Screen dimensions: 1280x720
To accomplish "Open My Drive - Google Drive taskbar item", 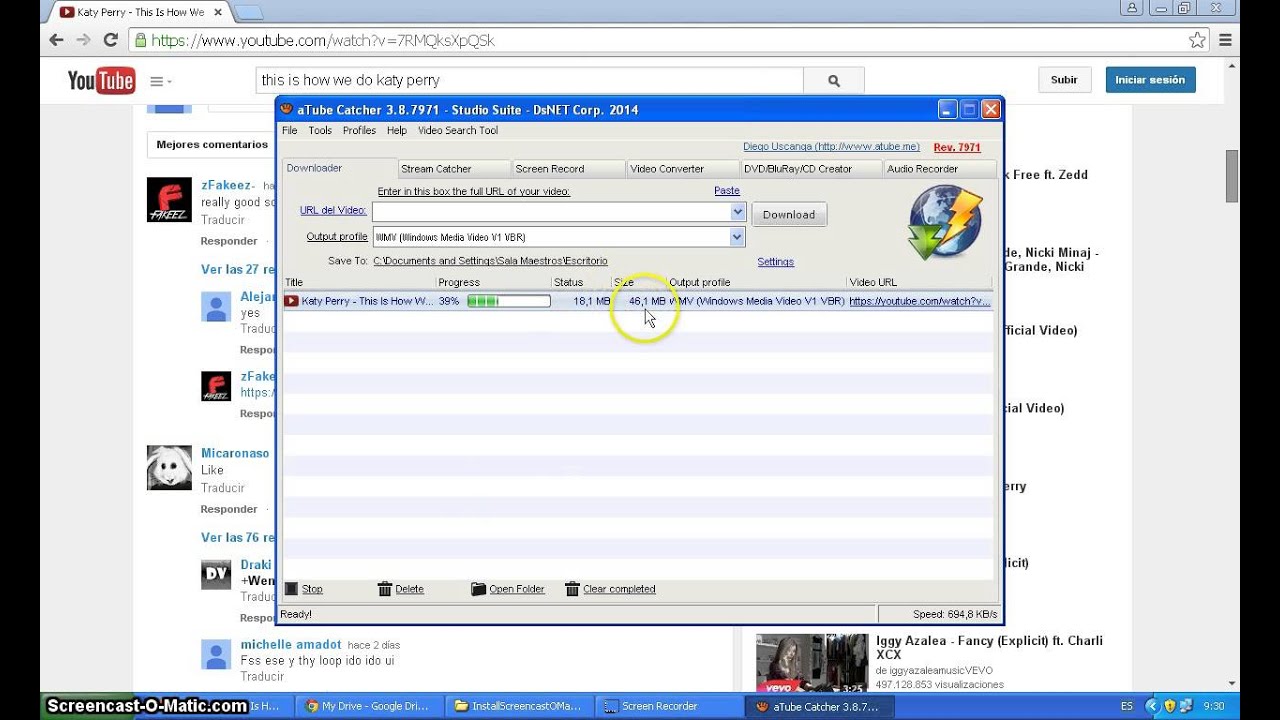I will (x=368, y=706).
